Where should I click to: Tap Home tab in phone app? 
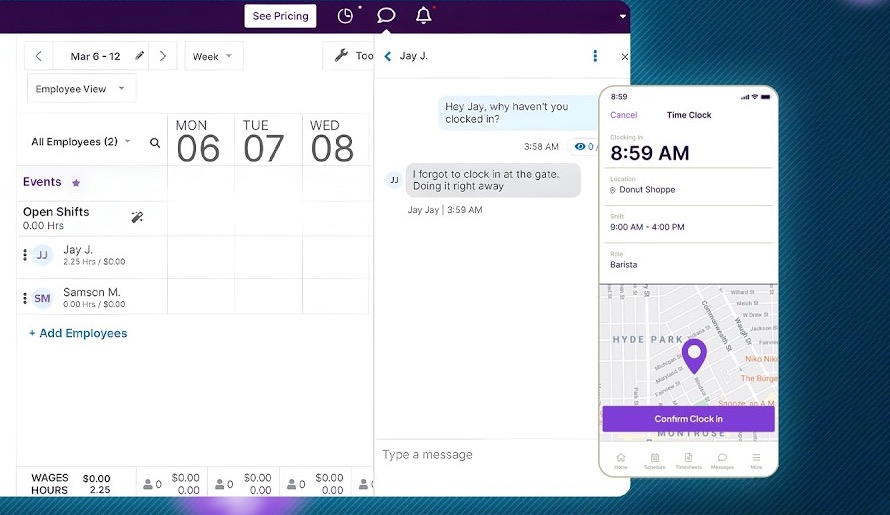tap(621, 460)
